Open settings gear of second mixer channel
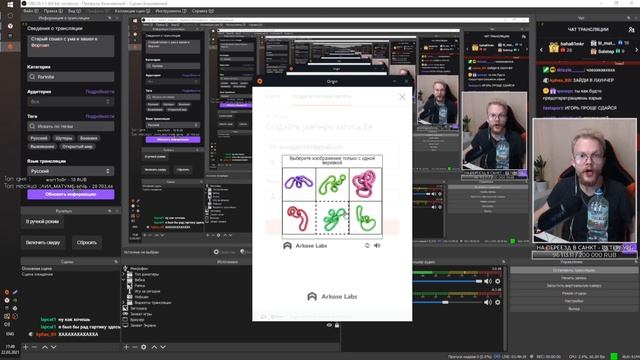 pyautogui.click(x=498, y=302)
